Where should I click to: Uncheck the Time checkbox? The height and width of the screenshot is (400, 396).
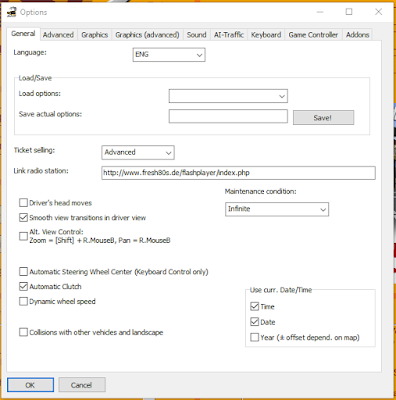[x=254, y=306]
